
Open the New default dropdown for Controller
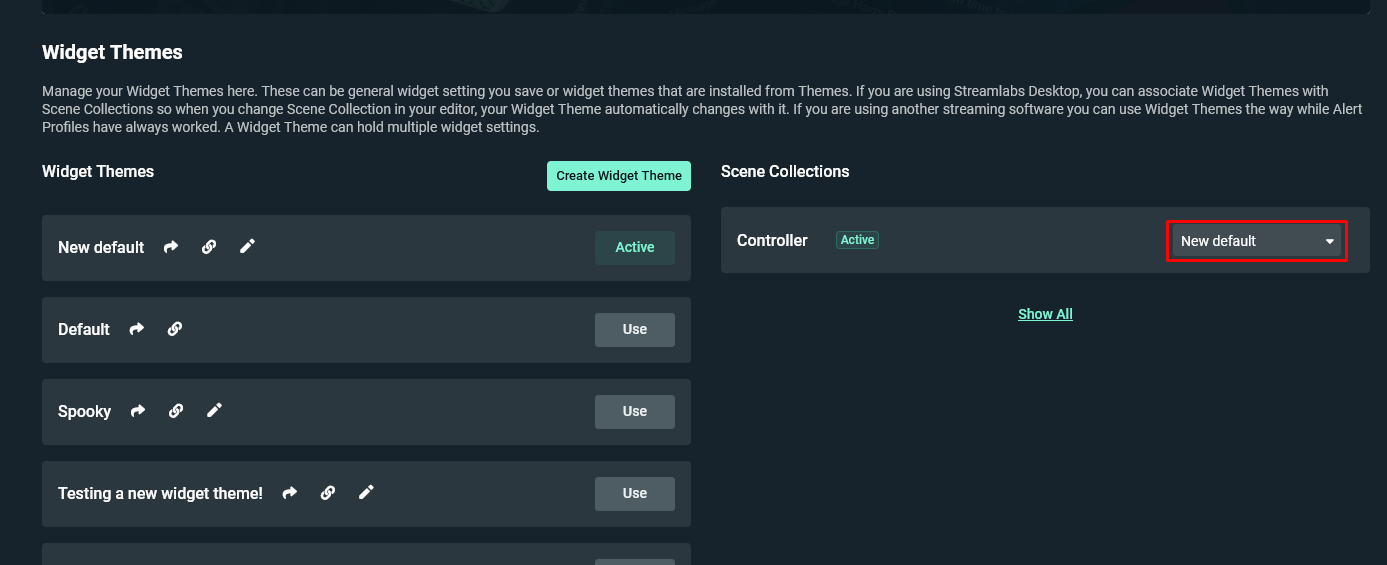point(1257,241)
